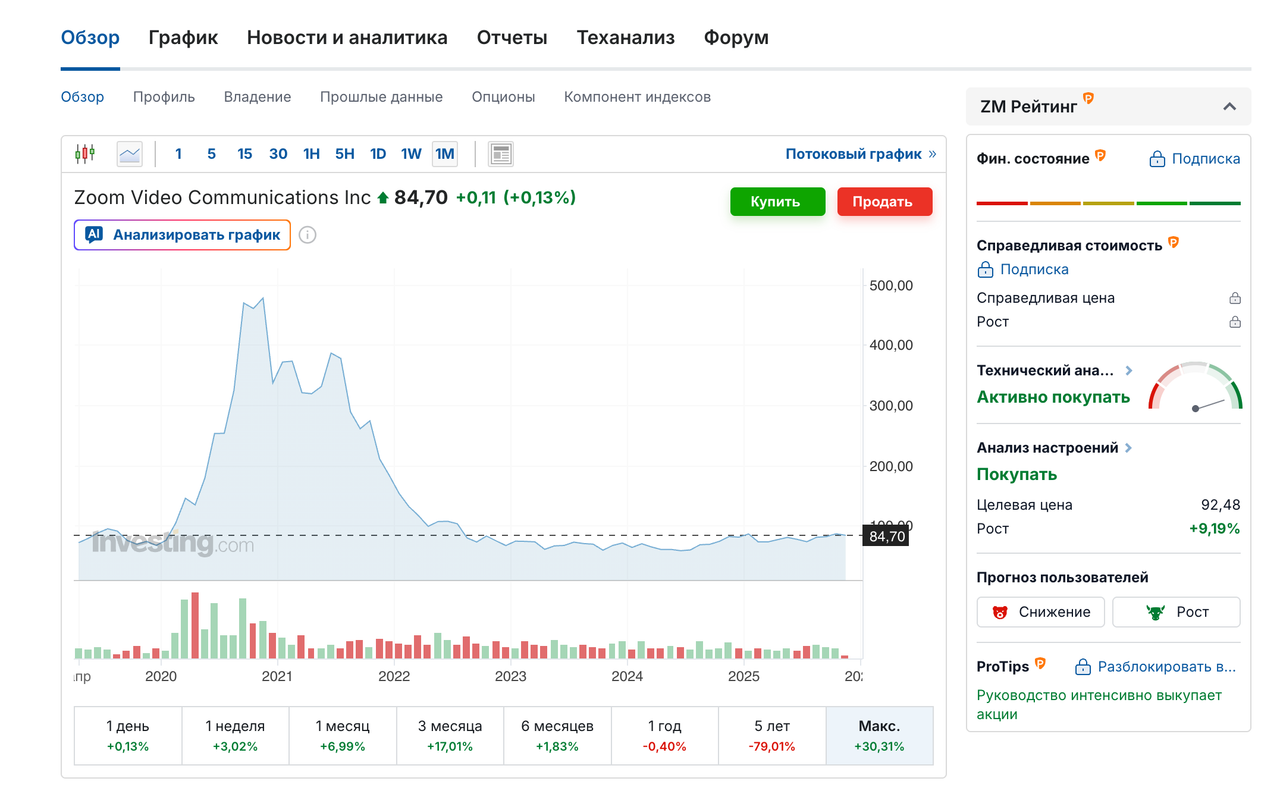1280x803 pixels.
Task: Click the lock icon on Рост fair value row
Action: click(1235, 322)
